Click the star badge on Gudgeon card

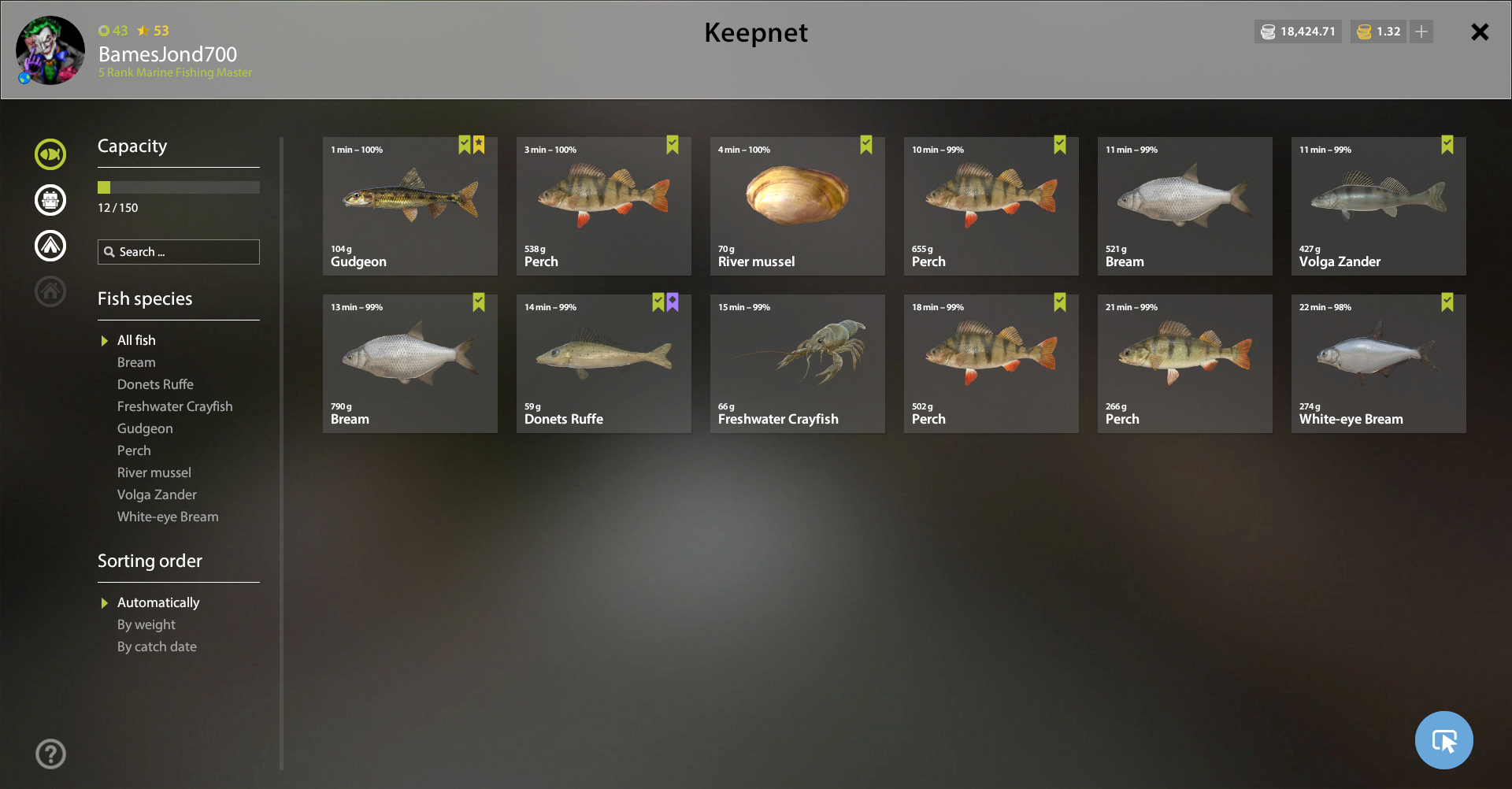click(x=479, y=145)
